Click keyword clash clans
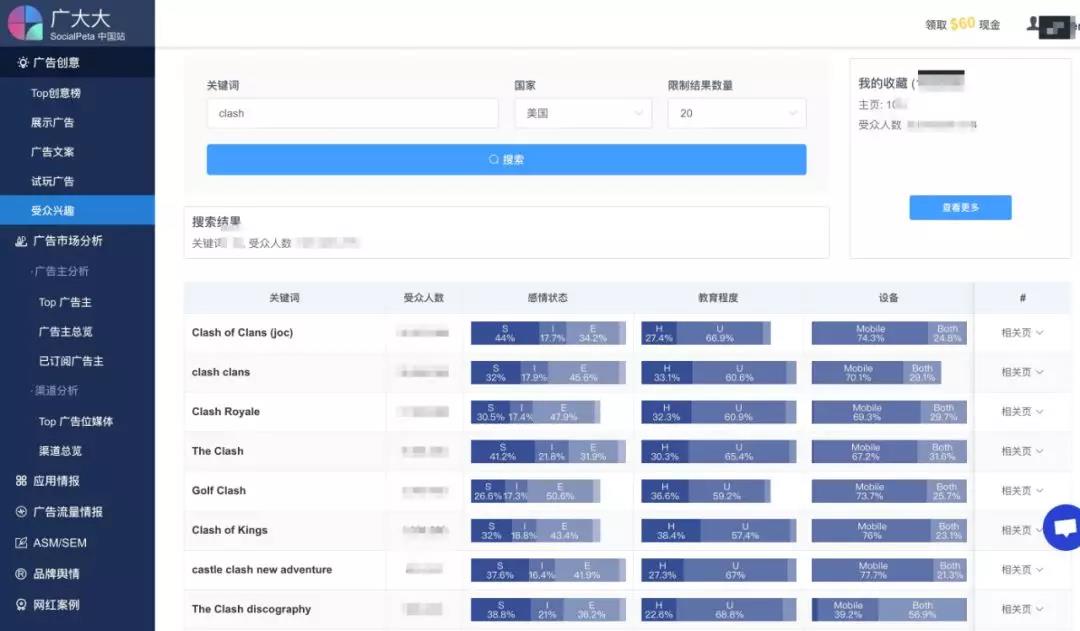Image resolution: width=1080 pixels, height=631 pixels. coord(221,372)
